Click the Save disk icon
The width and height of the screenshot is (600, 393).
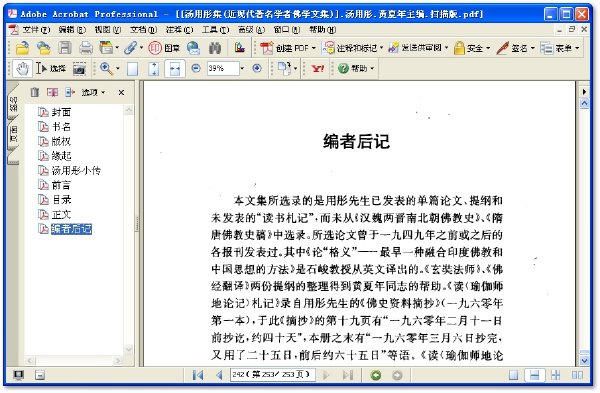click(x=65, y=48)
